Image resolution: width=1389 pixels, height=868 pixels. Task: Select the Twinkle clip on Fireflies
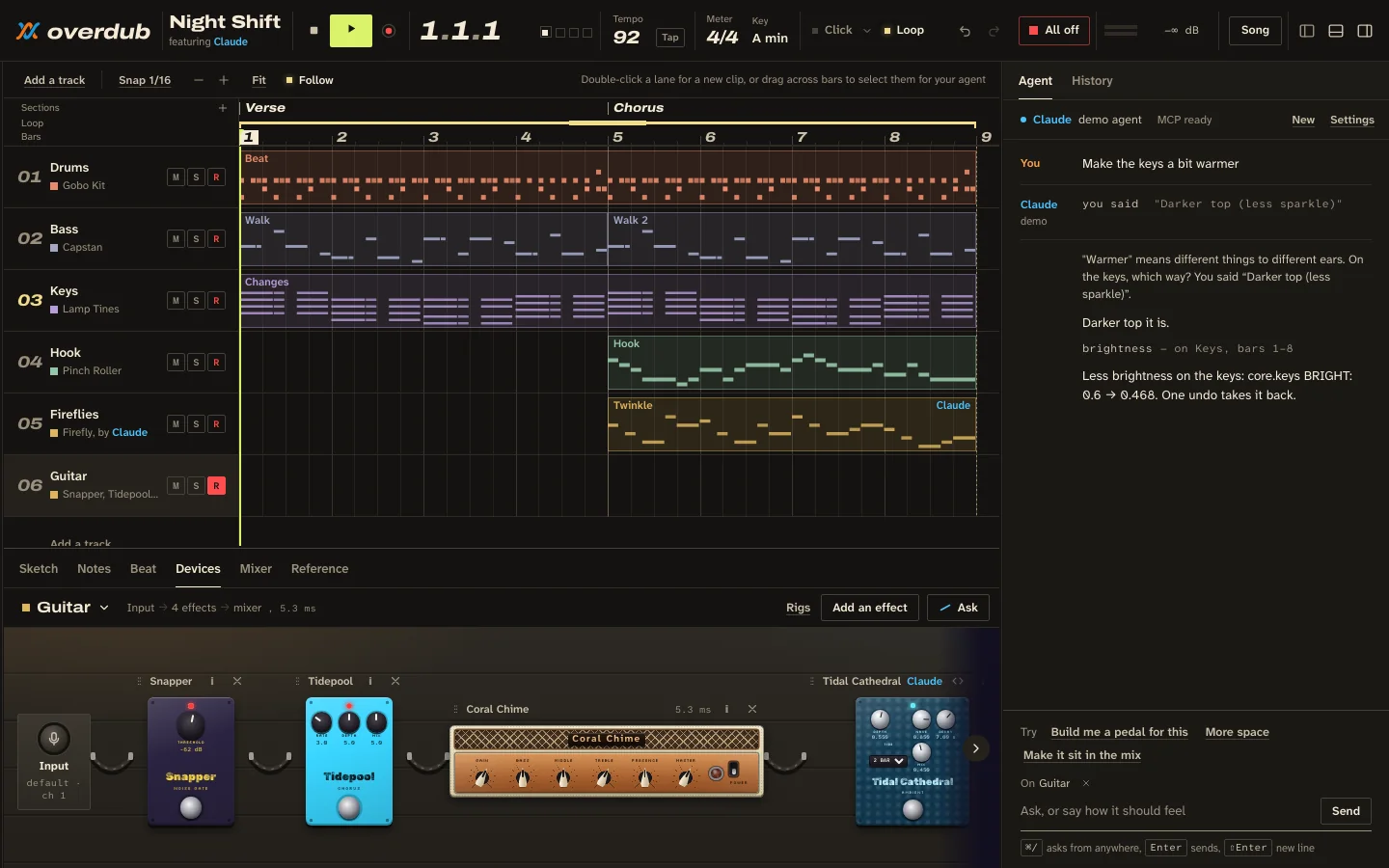pos(792,424)
